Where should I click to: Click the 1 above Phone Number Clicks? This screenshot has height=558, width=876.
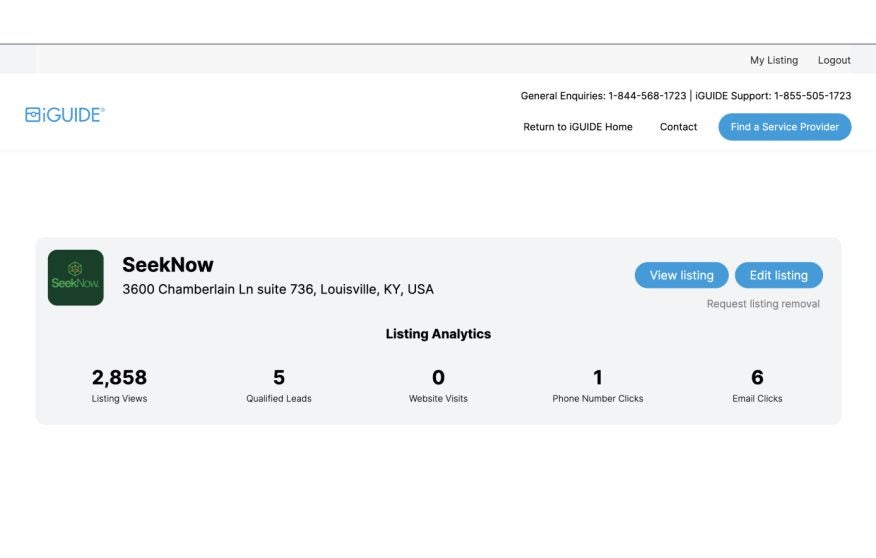598,378
